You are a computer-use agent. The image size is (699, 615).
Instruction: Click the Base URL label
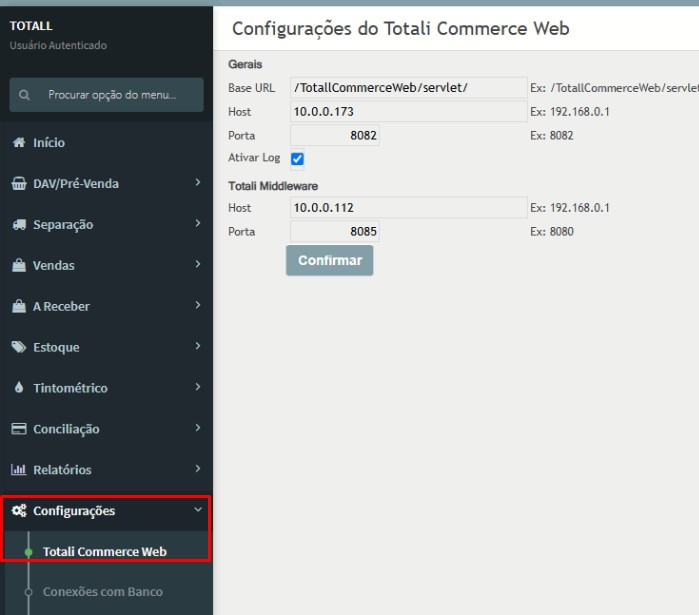click(x=251, y=88)
